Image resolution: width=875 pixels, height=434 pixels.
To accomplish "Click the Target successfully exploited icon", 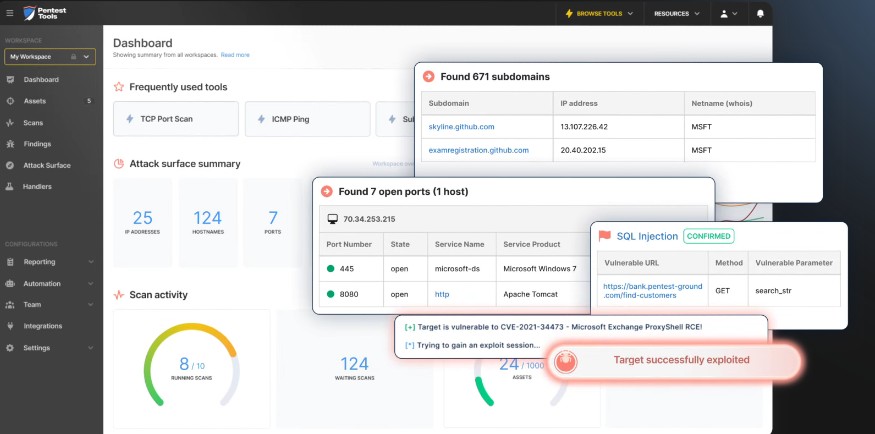I will (x=566, y=362).
